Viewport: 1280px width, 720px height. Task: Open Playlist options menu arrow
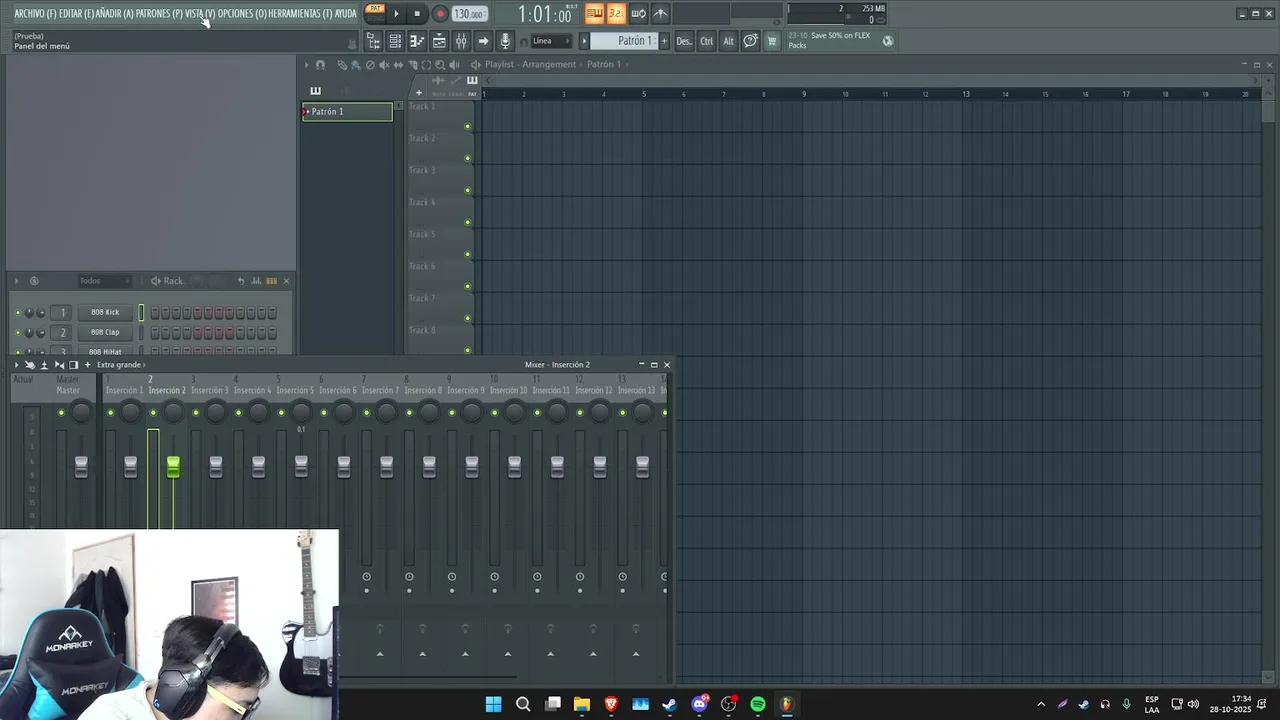307,65
